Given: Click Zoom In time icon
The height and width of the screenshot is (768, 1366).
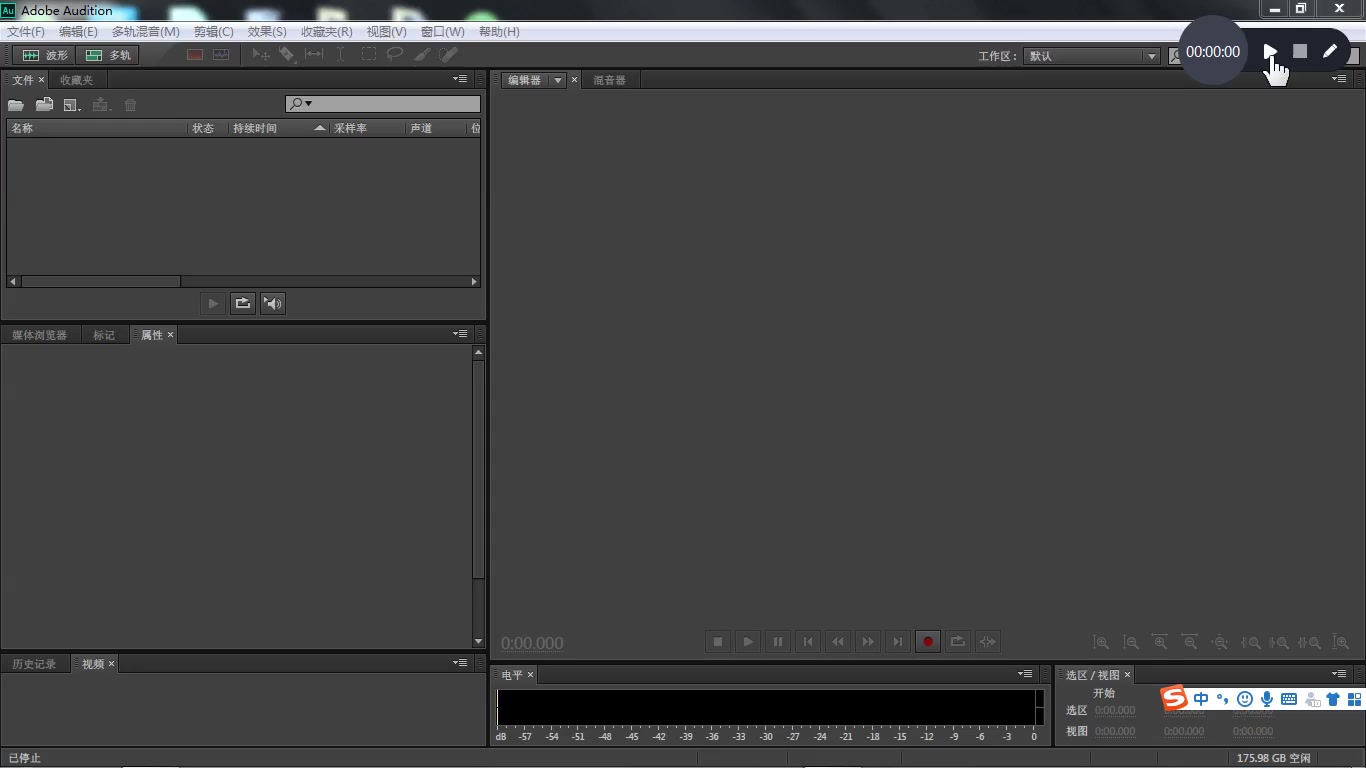Looking at the screenshot, I should click(x=1160, y=643).
